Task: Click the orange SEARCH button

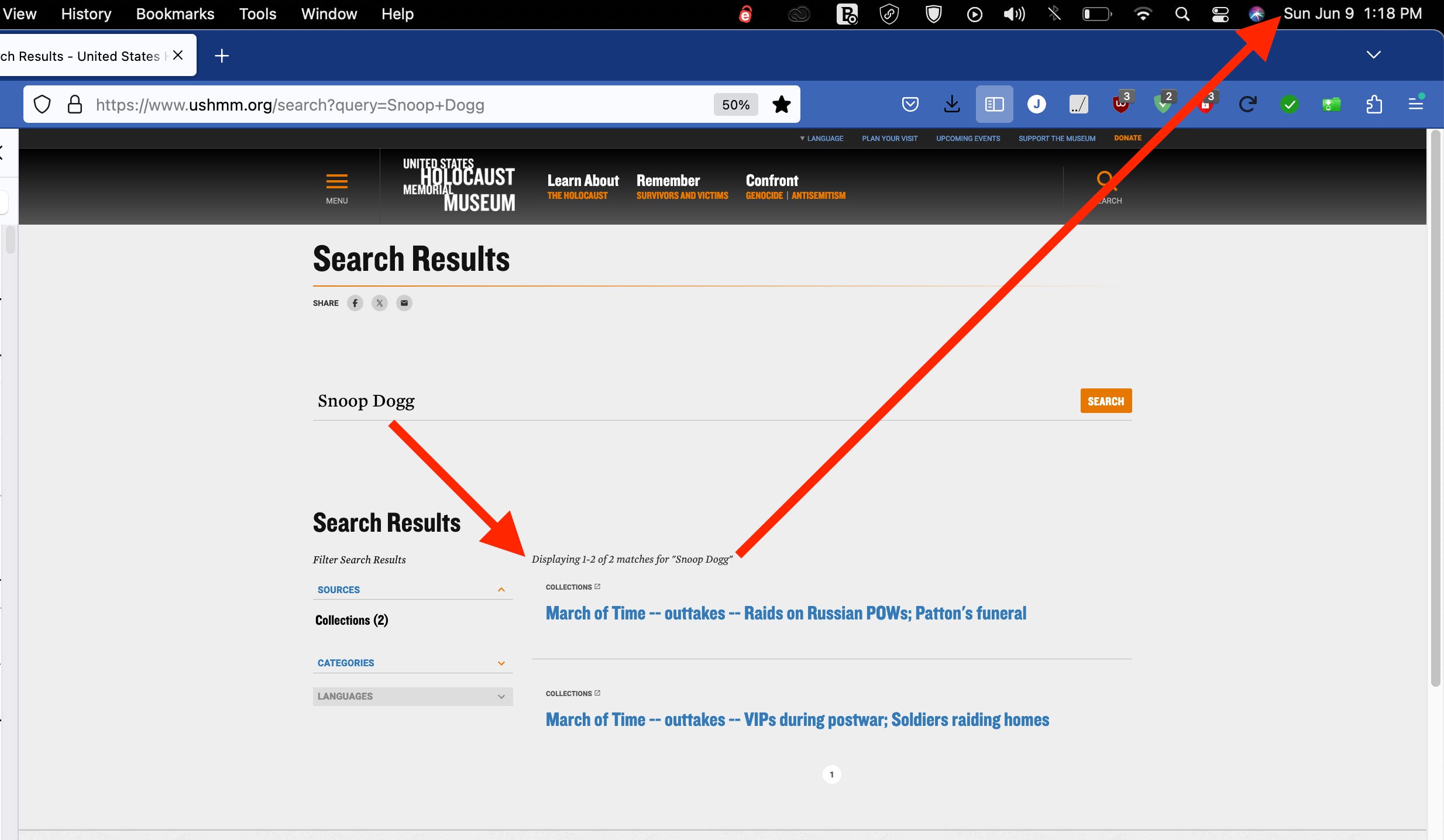Action: [1106, 401]
